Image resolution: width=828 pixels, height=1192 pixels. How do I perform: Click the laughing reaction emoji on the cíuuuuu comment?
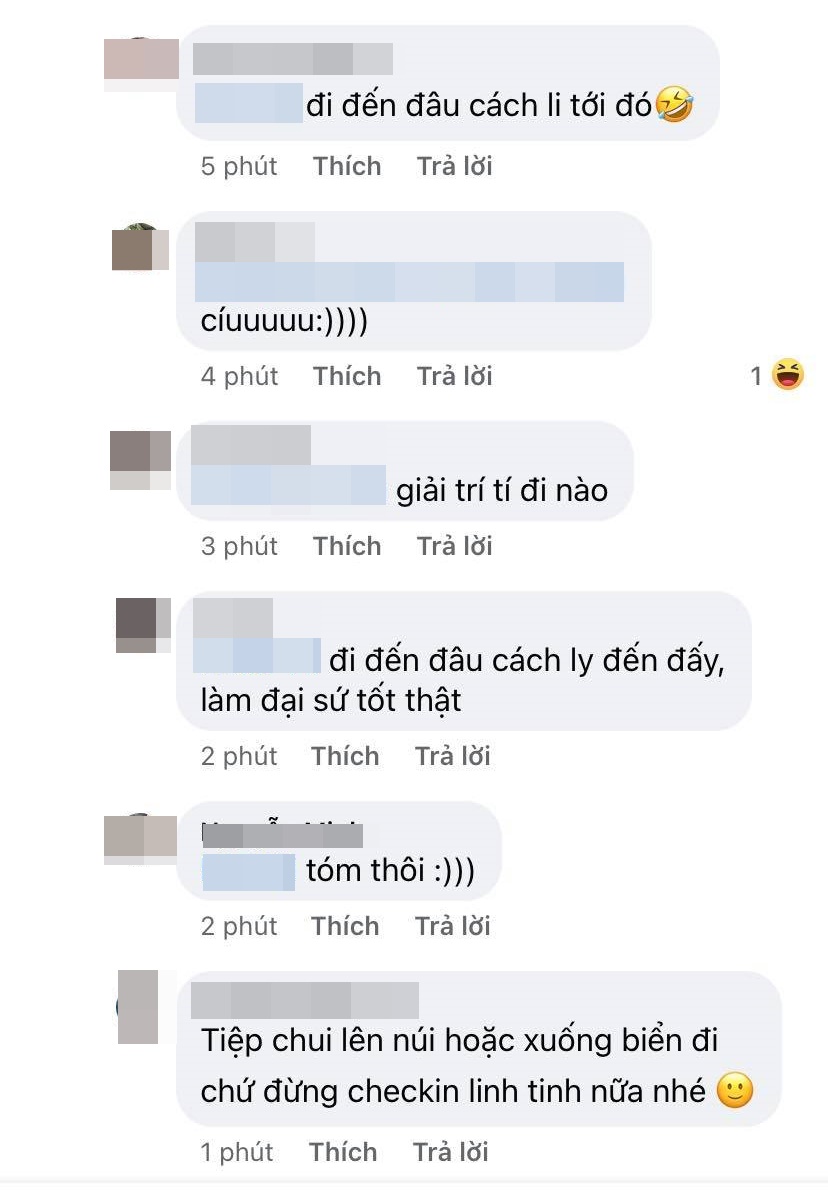pyautogui.click(x=788, y=375)
